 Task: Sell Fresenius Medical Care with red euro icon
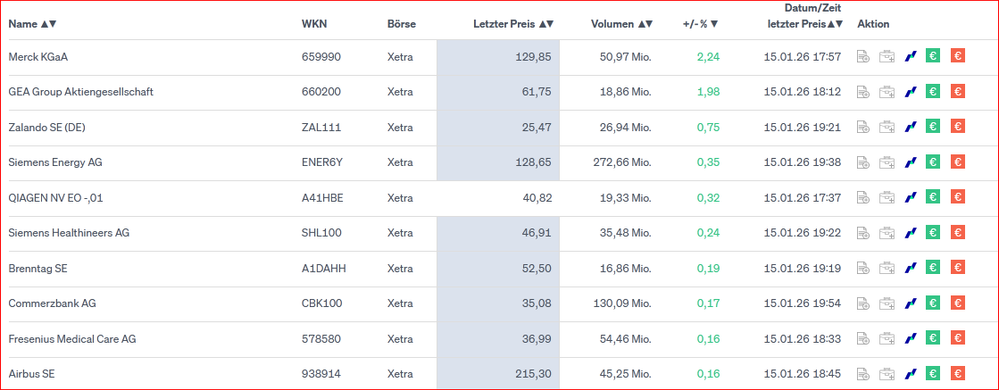tap(957, 338)
